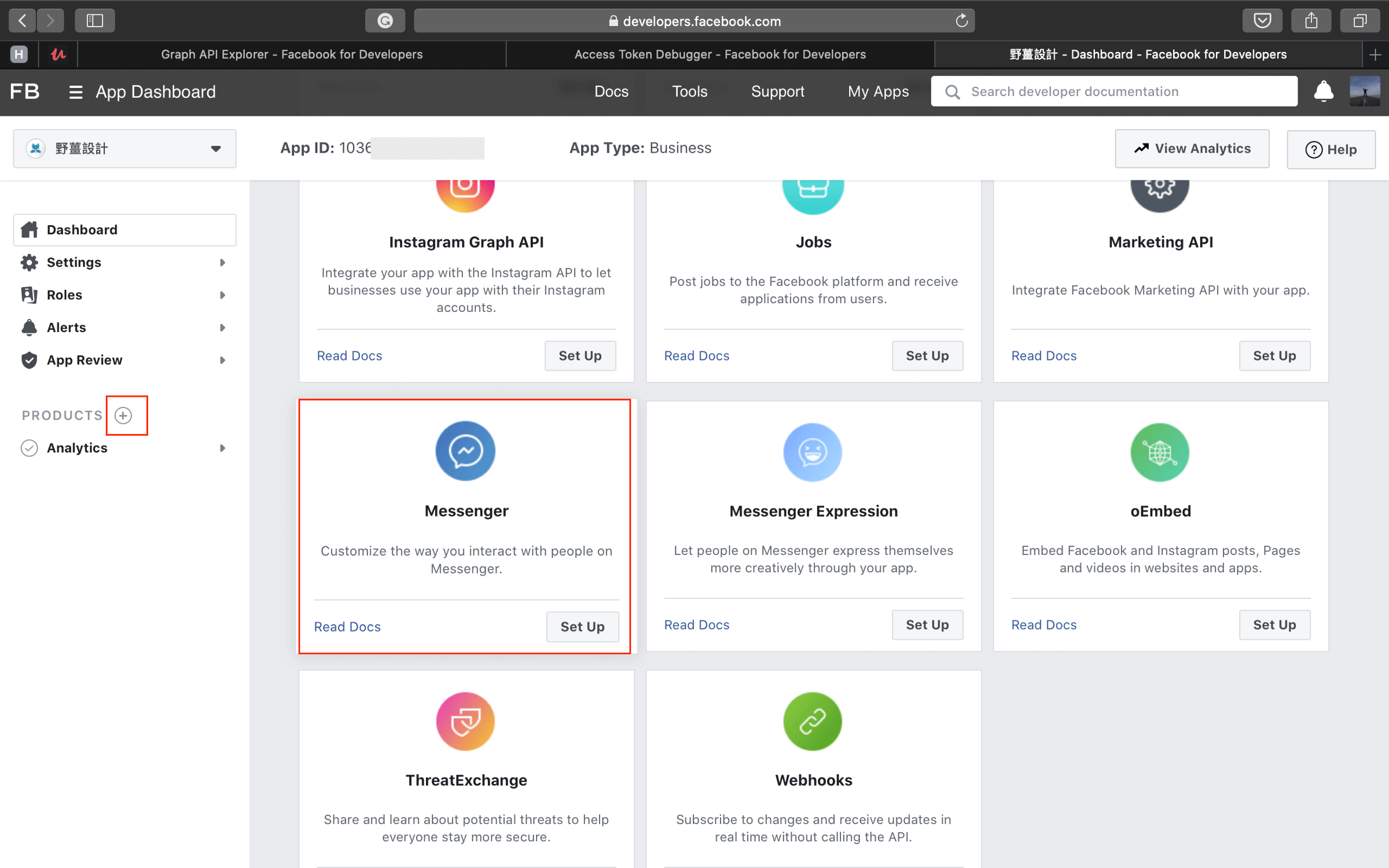Click the View Analytics button

point(1192,149)
